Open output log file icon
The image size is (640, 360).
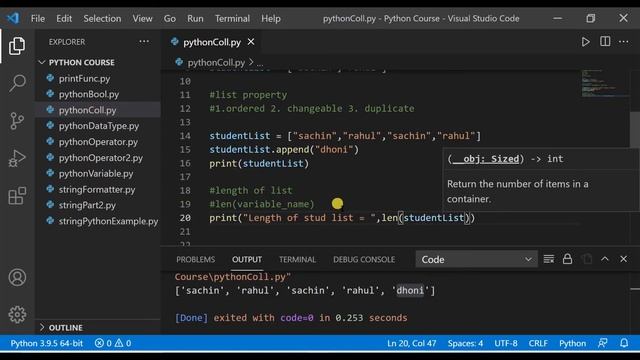coord(587,259)
